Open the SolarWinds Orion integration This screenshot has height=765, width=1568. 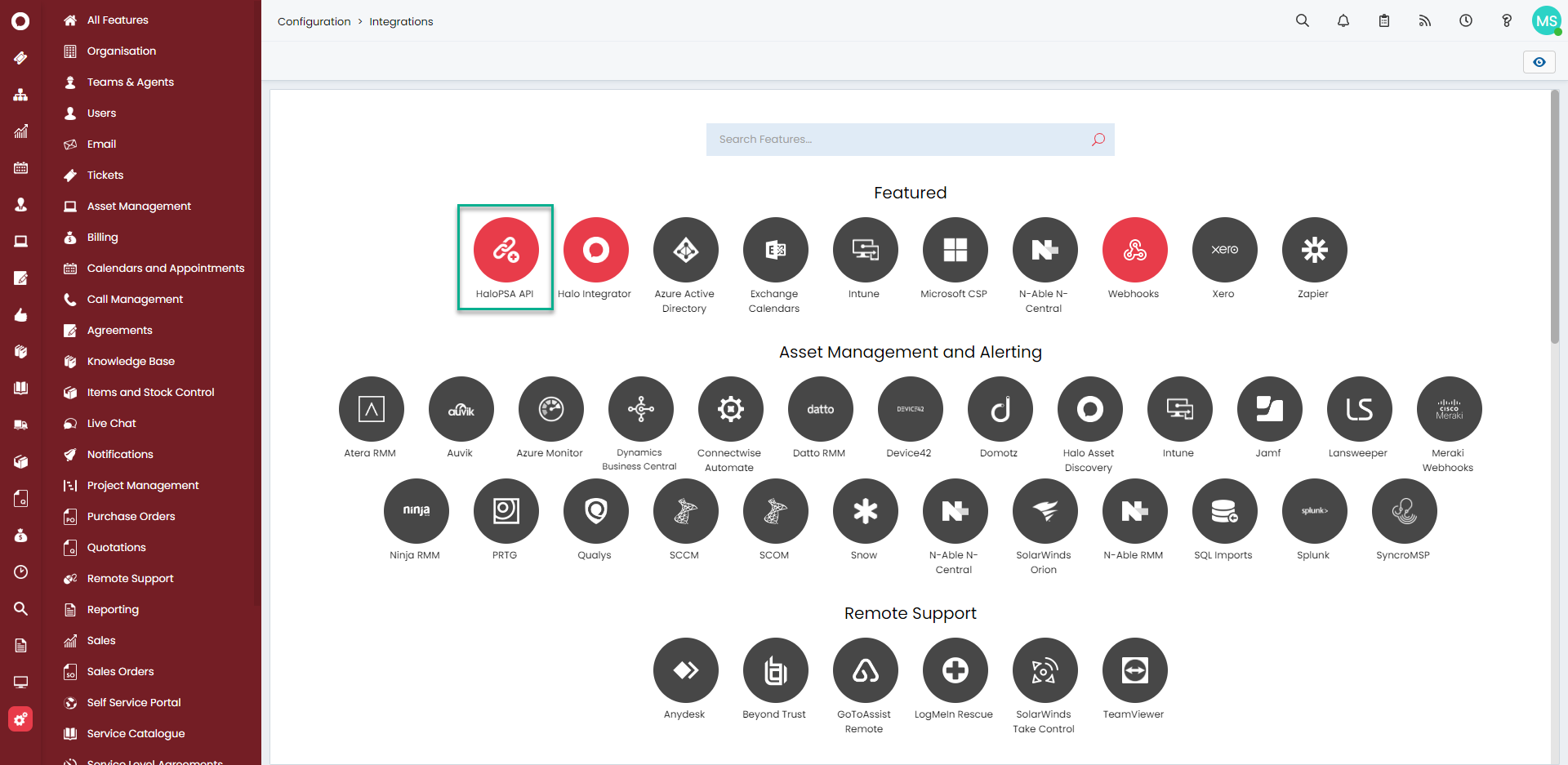[1045, 511]
